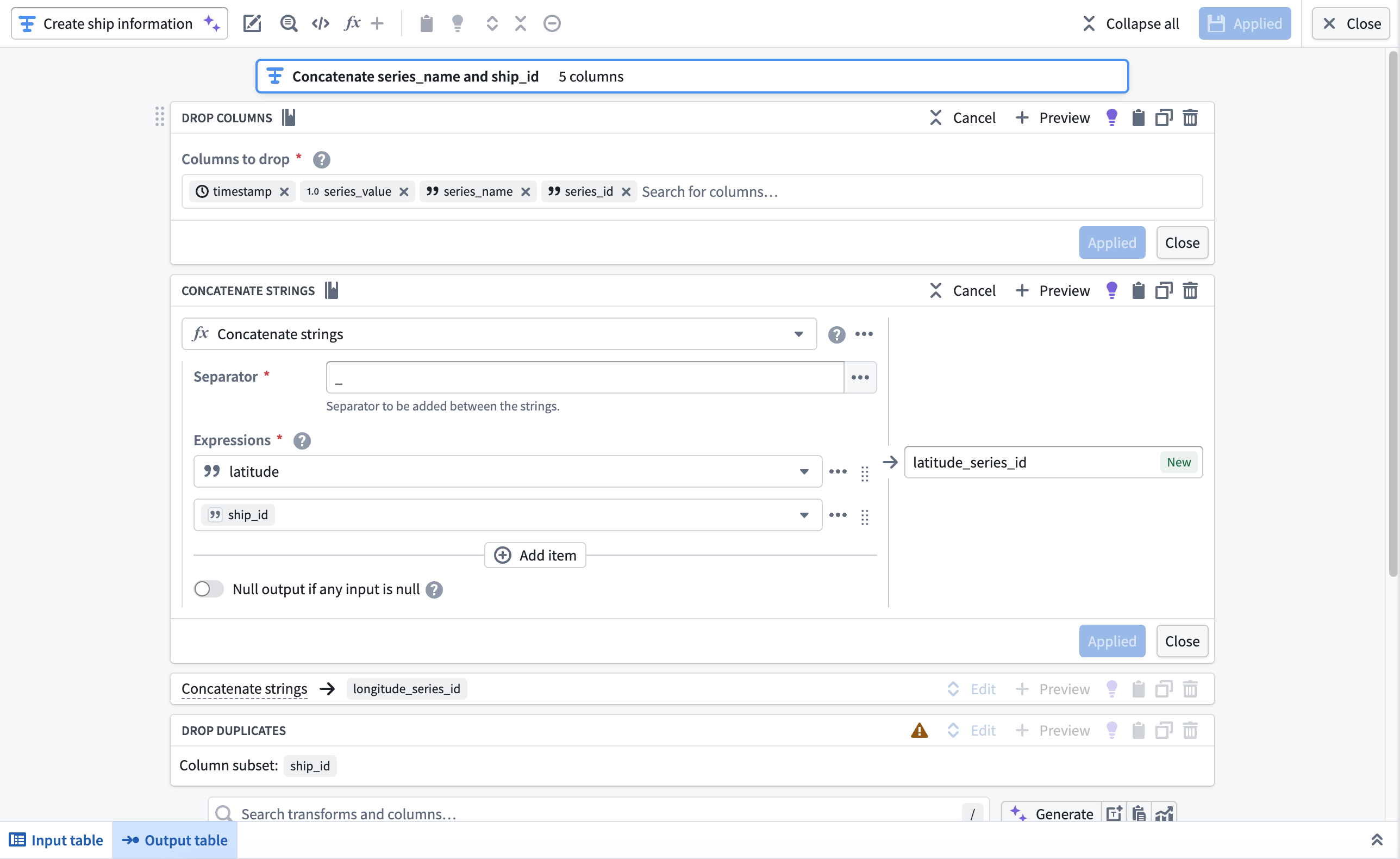1400x859 pixels.
Task: Enable the Null output if any input is null toggle
Action: 208,589
